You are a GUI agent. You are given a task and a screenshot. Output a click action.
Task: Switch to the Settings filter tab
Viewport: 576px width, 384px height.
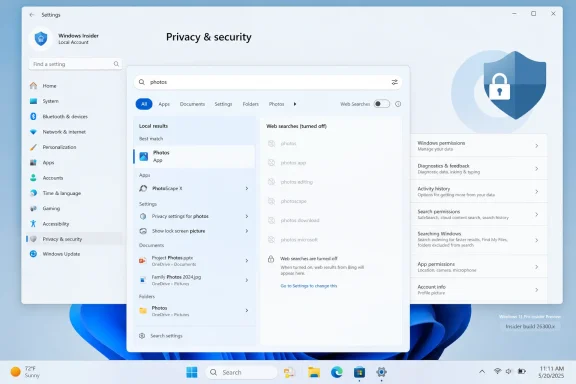point(223,104)
